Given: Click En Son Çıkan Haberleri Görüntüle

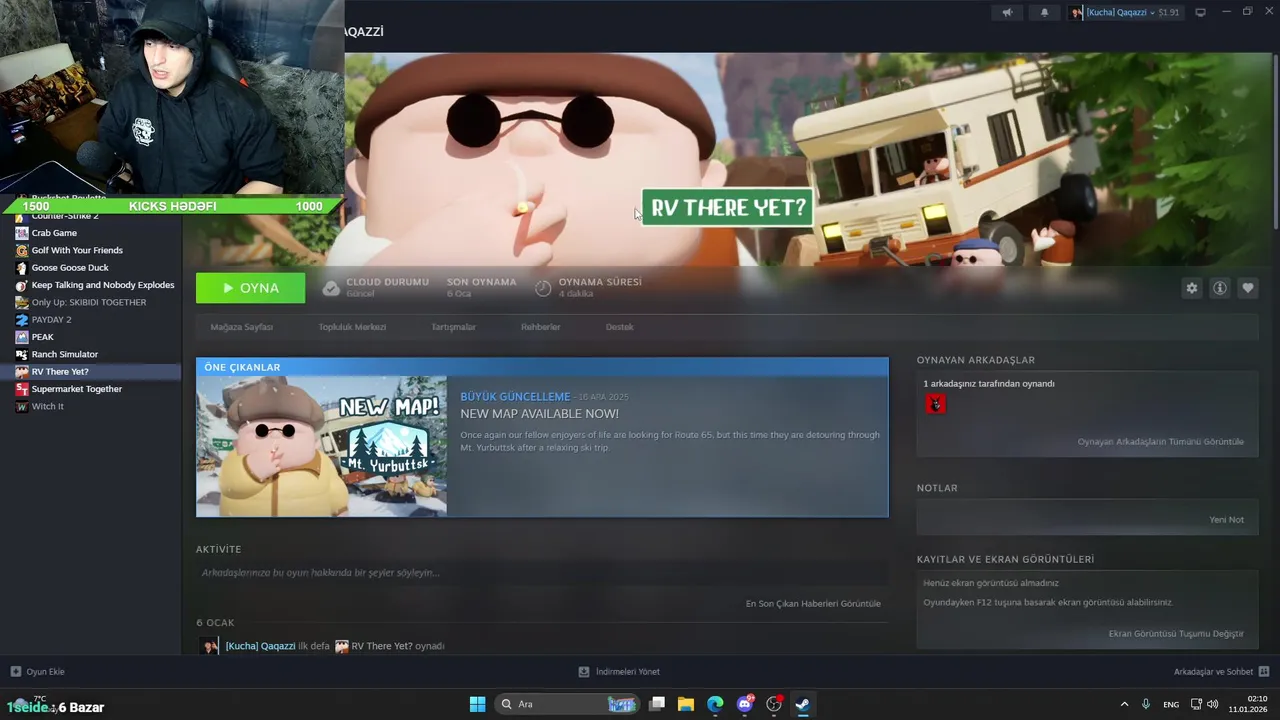Looking at the screenshot, I should pyautogui.click(x=813, y=604).
